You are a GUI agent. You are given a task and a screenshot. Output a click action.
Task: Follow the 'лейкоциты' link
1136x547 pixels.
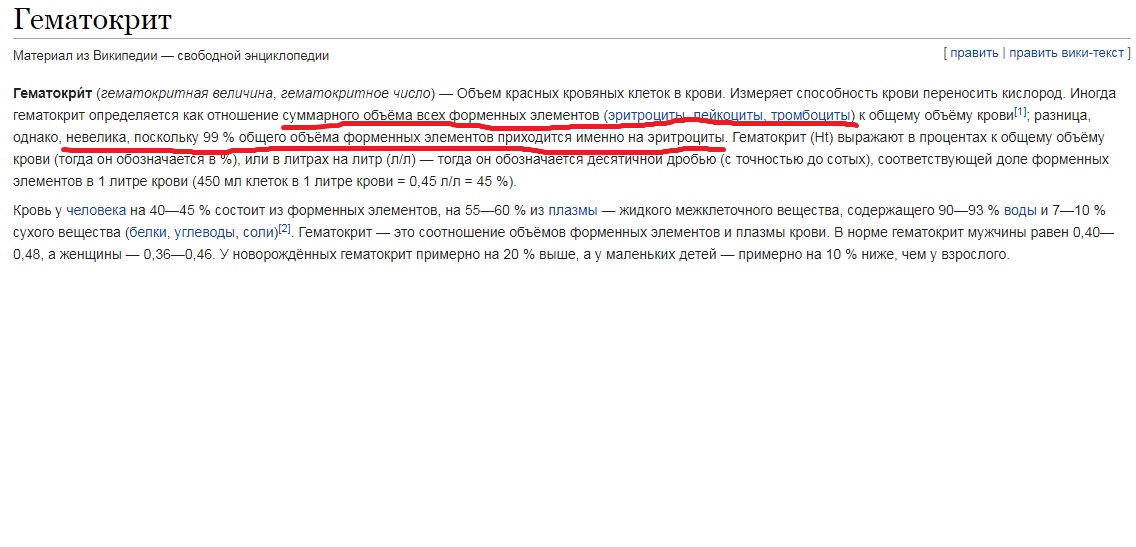727,115
